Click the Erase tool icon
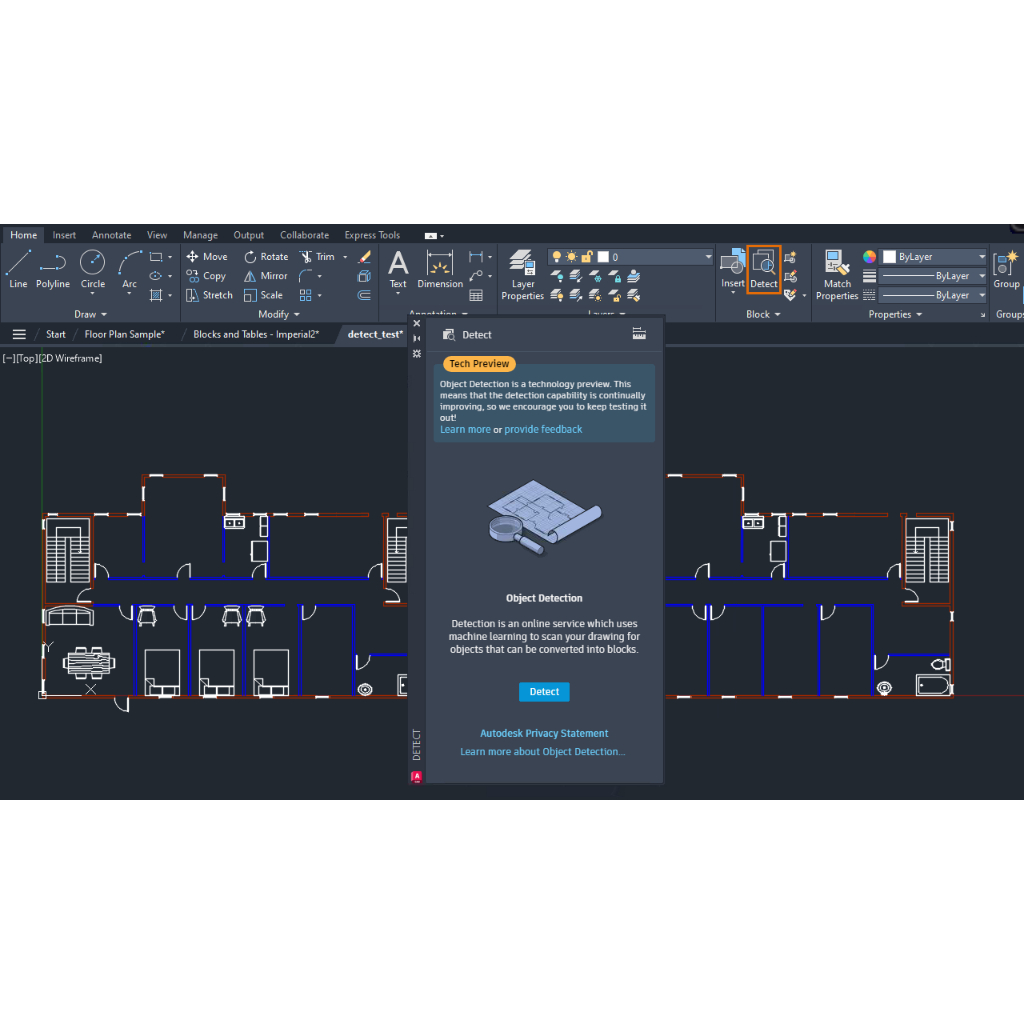The width and height of the screenshot is (1024, 1024). [364, 257]
